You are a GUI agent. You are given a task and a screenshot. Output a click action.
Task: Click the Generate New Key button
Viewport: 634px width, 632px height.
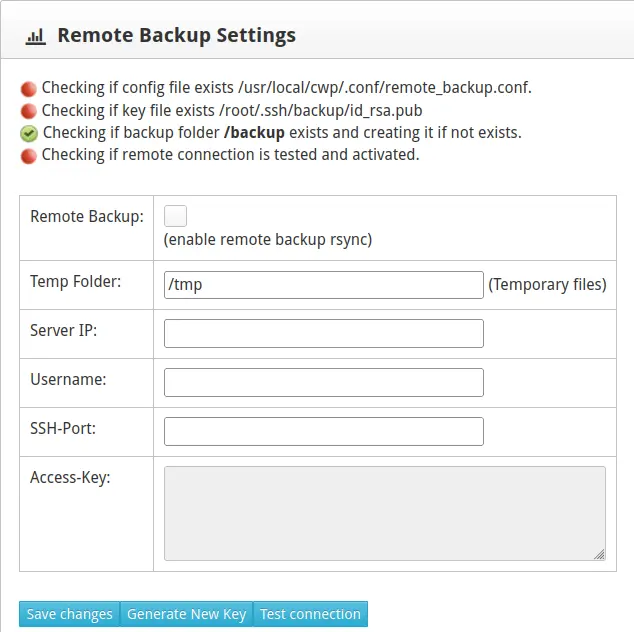pos(186,614)
